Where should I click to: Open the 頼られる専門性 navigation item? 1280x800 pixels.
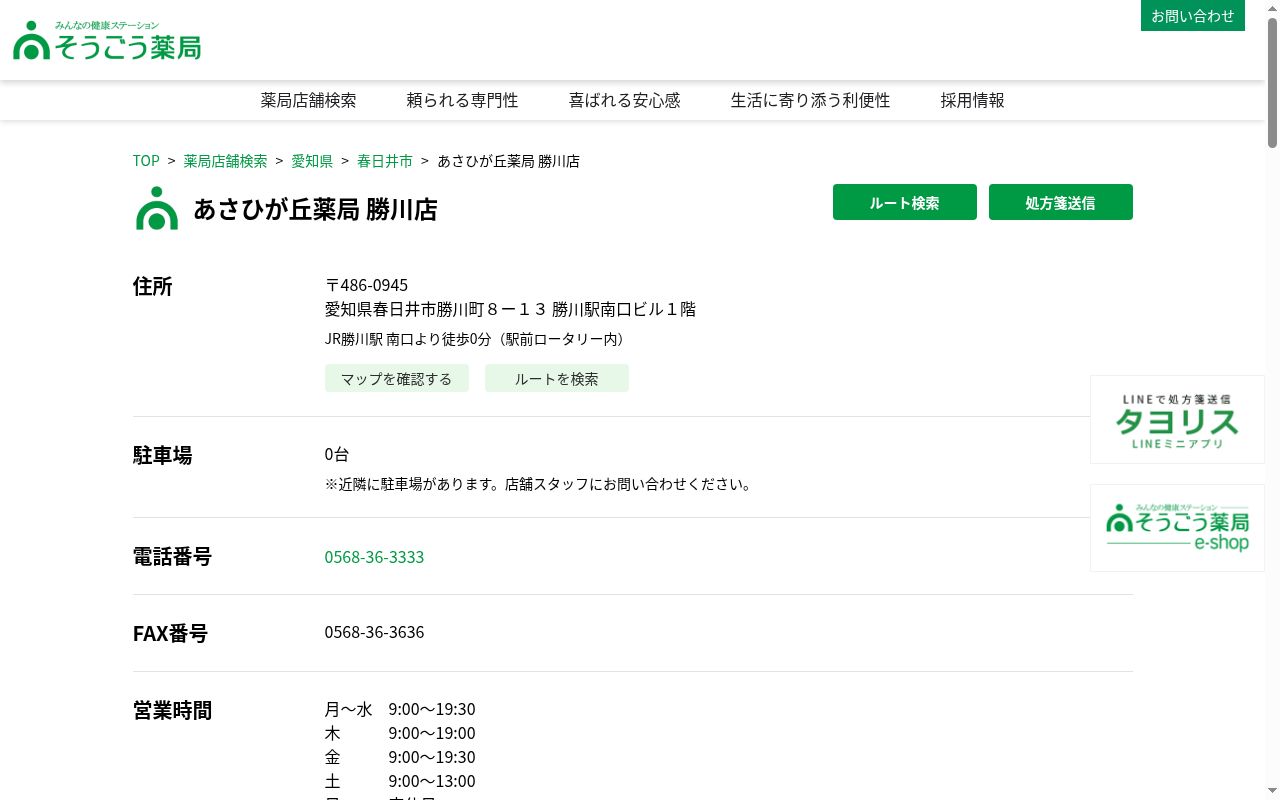[462, 100]
